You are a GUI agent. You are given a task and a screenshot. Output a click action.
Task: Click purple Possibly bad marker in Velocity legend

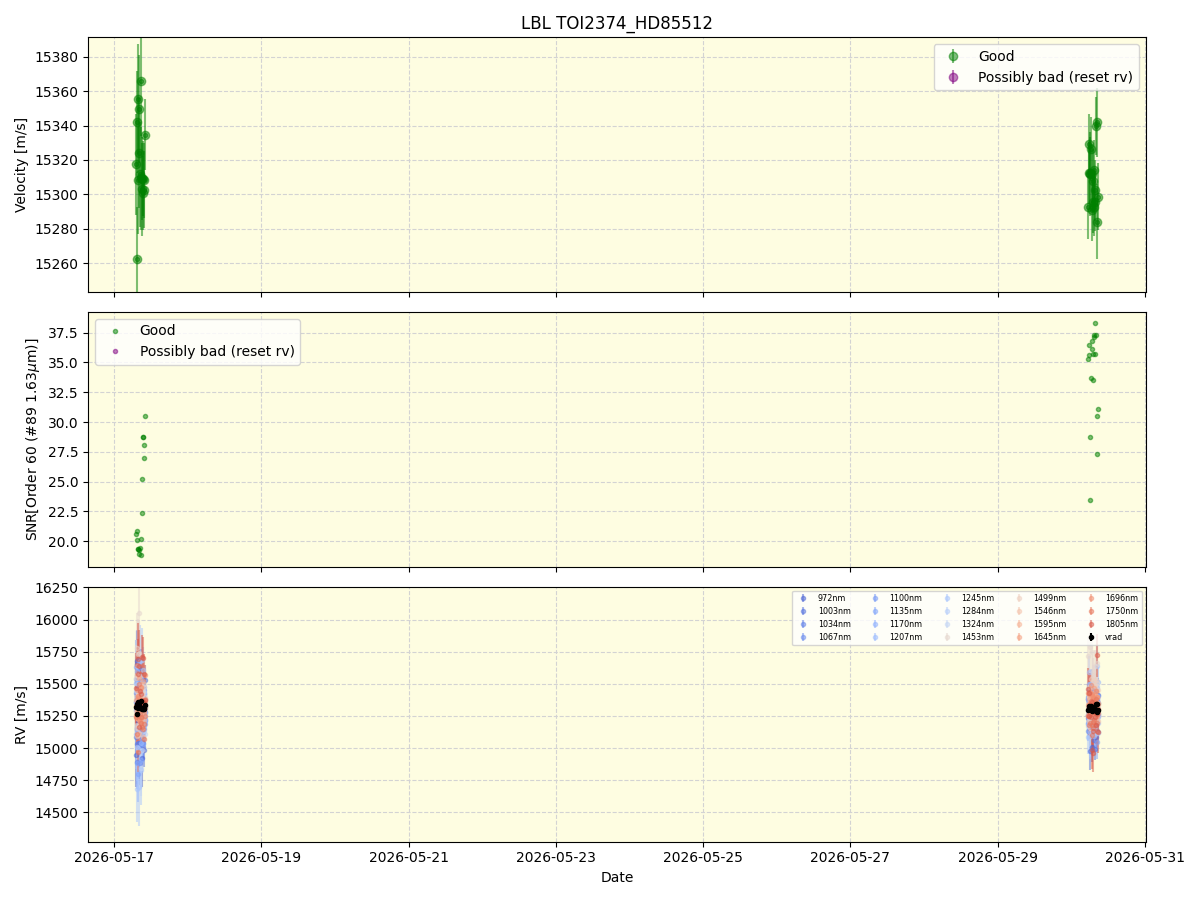click(953, 77)
